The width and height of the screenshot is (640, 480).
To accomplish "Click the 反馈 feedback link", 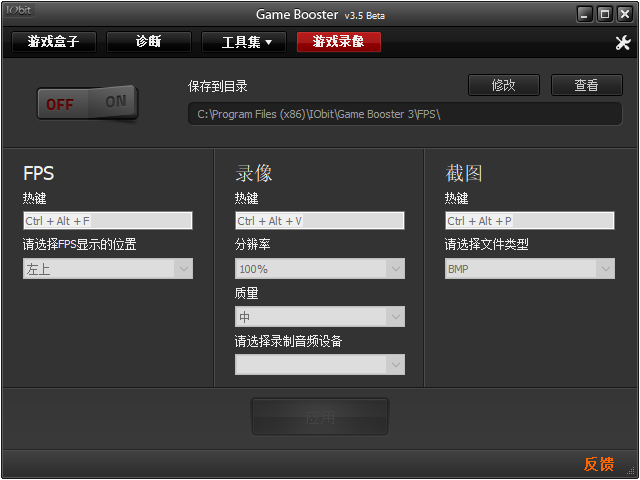I will (x=599, y=464).
